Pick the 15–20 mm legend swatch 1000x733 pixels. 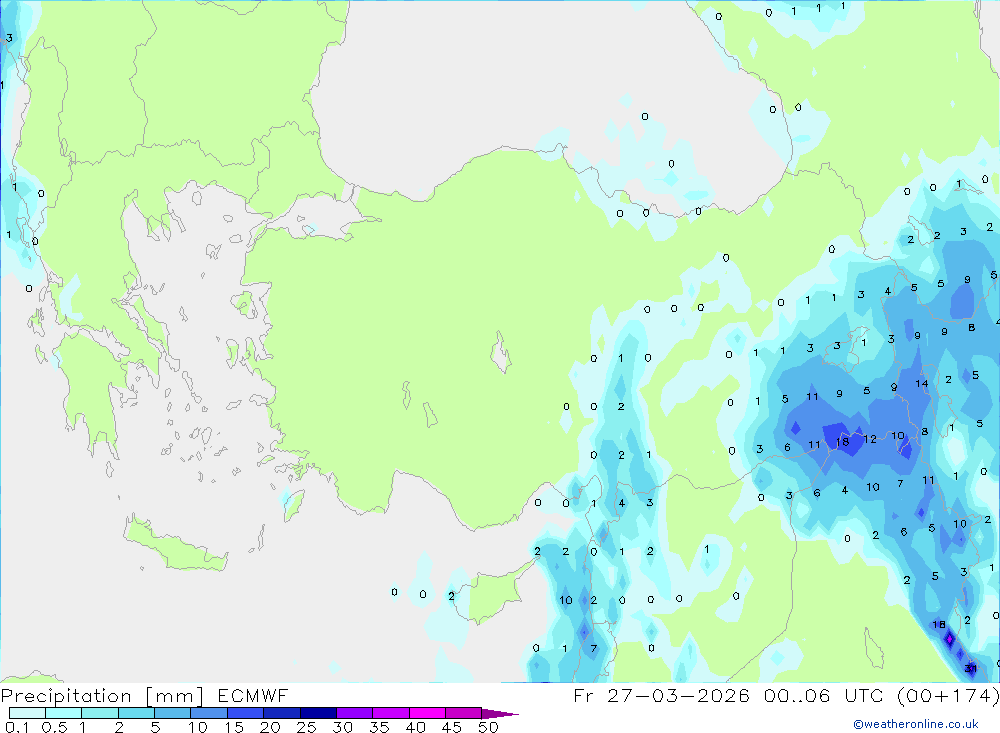tap(246, 713)
